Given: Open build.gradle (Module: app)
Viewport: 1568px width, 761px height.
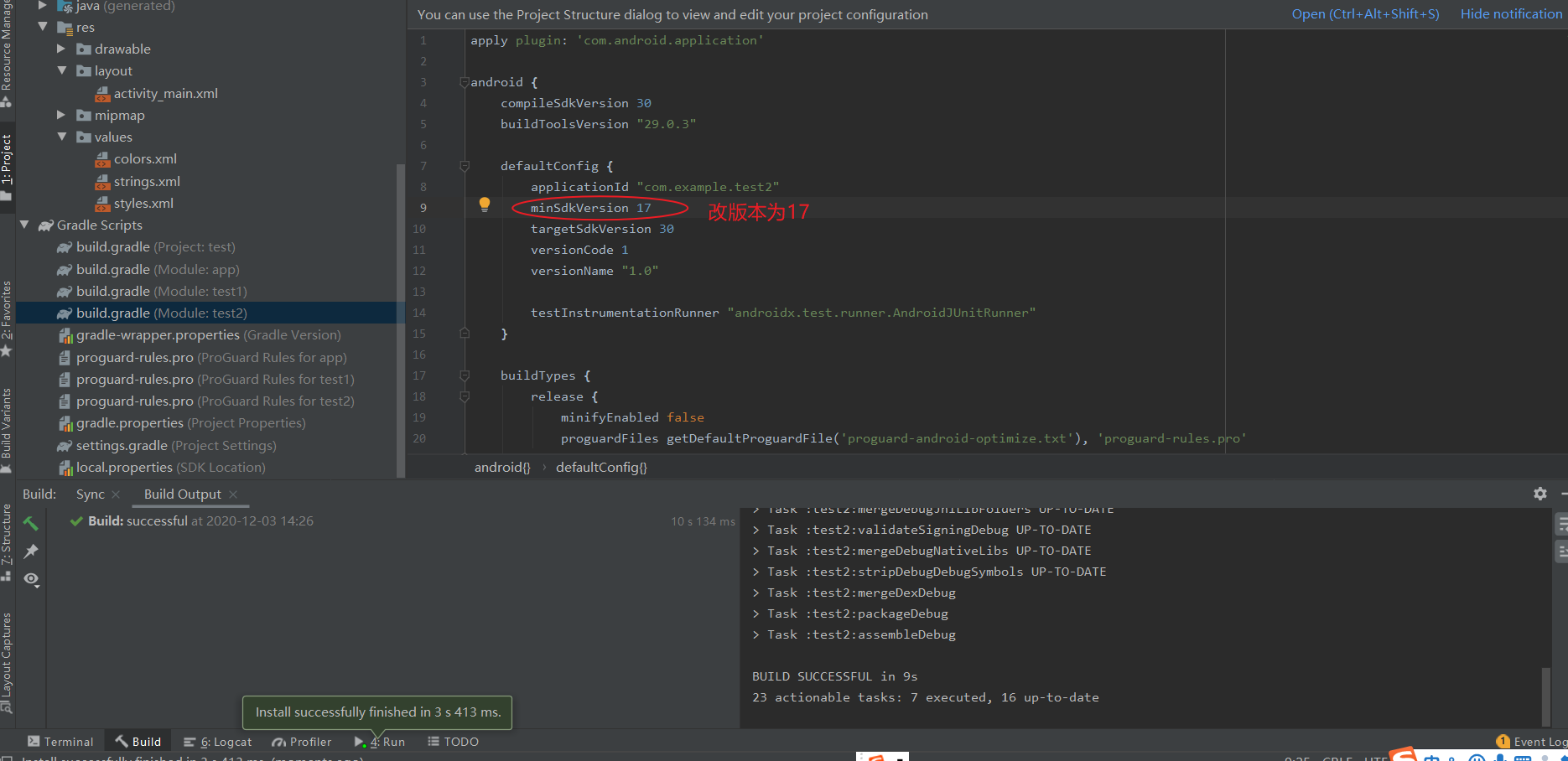Looking at the screenshot, I should point(148,269).
